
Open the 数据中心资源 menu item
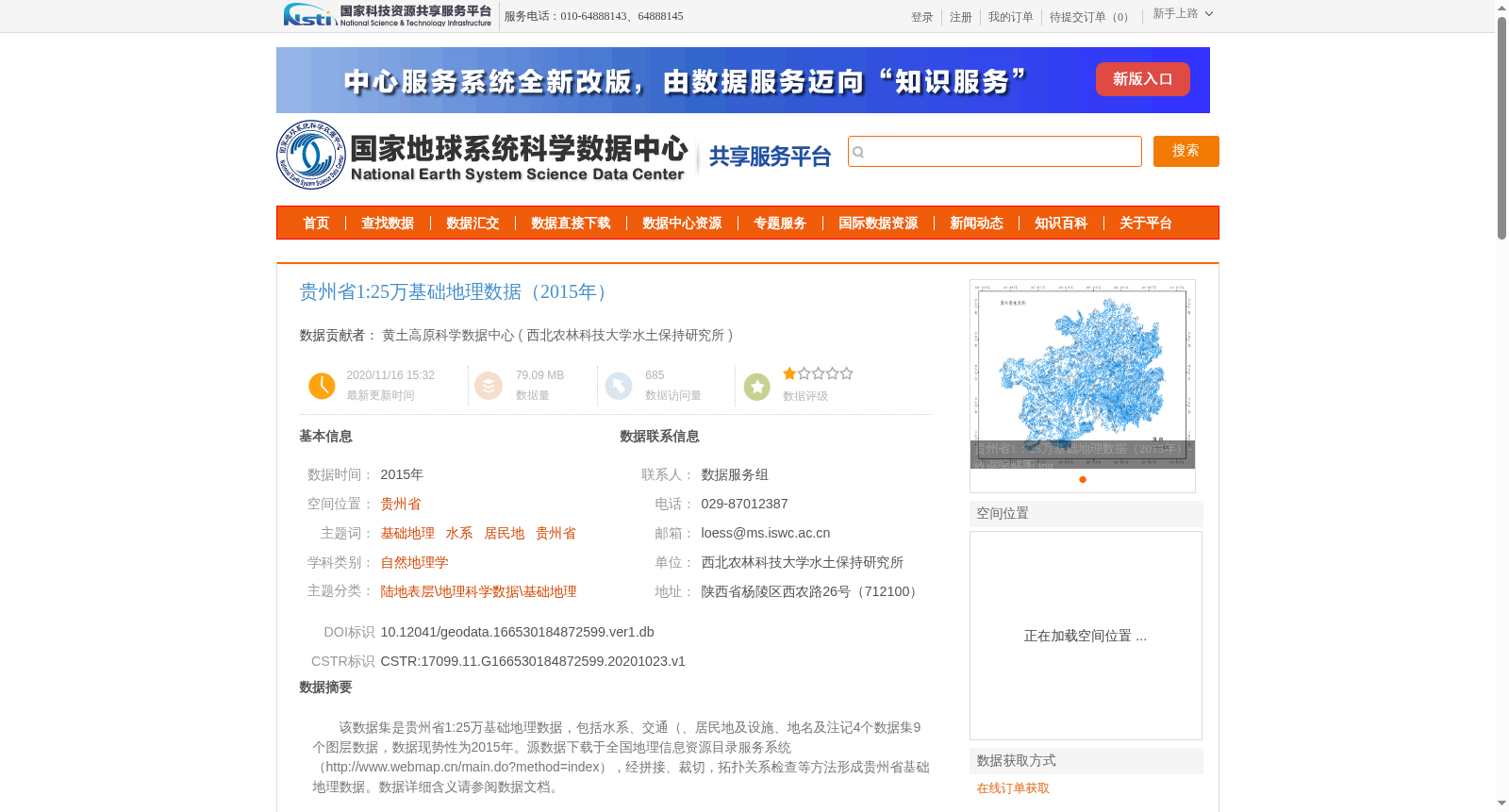(x=682, y=223)
